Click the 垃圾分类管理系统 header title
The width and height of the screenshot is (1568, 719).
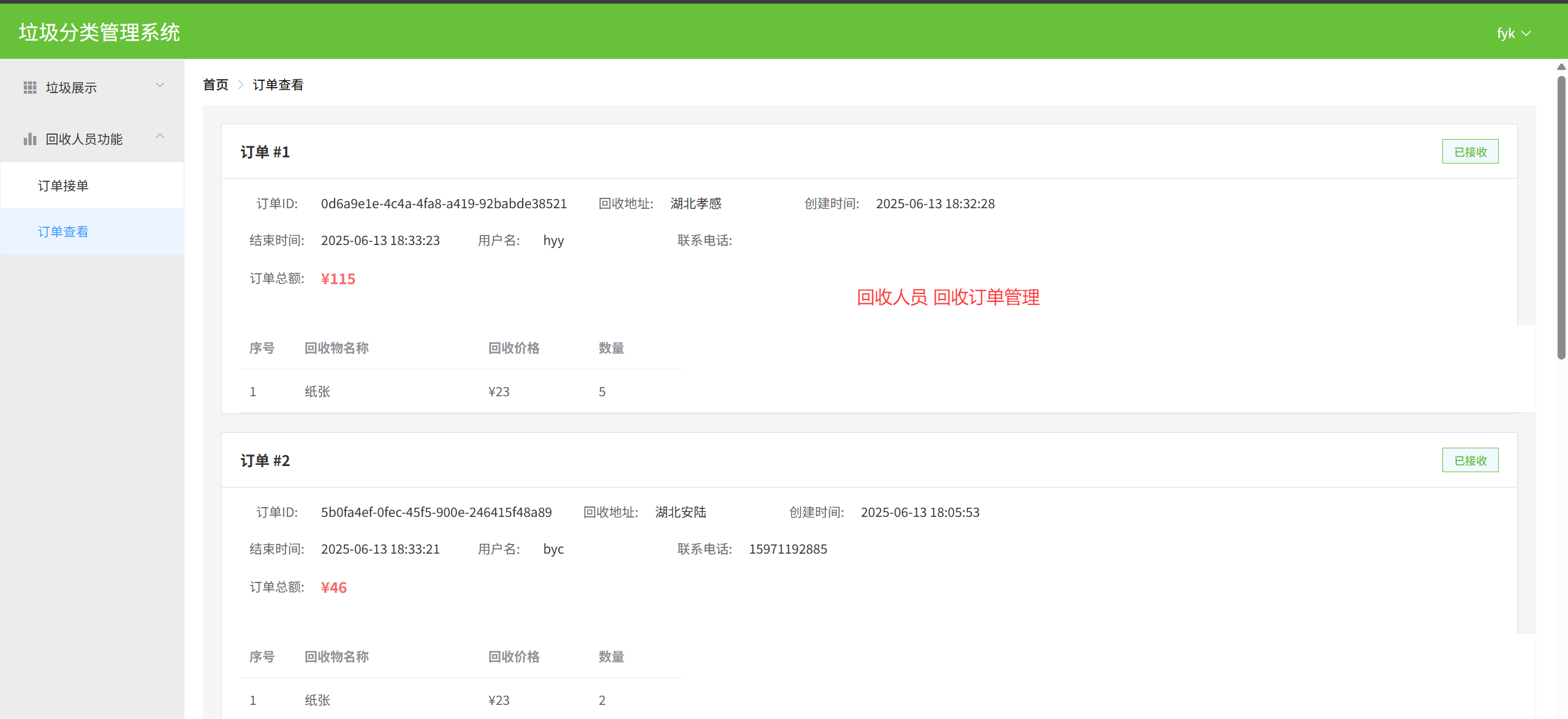[x=99, y=32]
